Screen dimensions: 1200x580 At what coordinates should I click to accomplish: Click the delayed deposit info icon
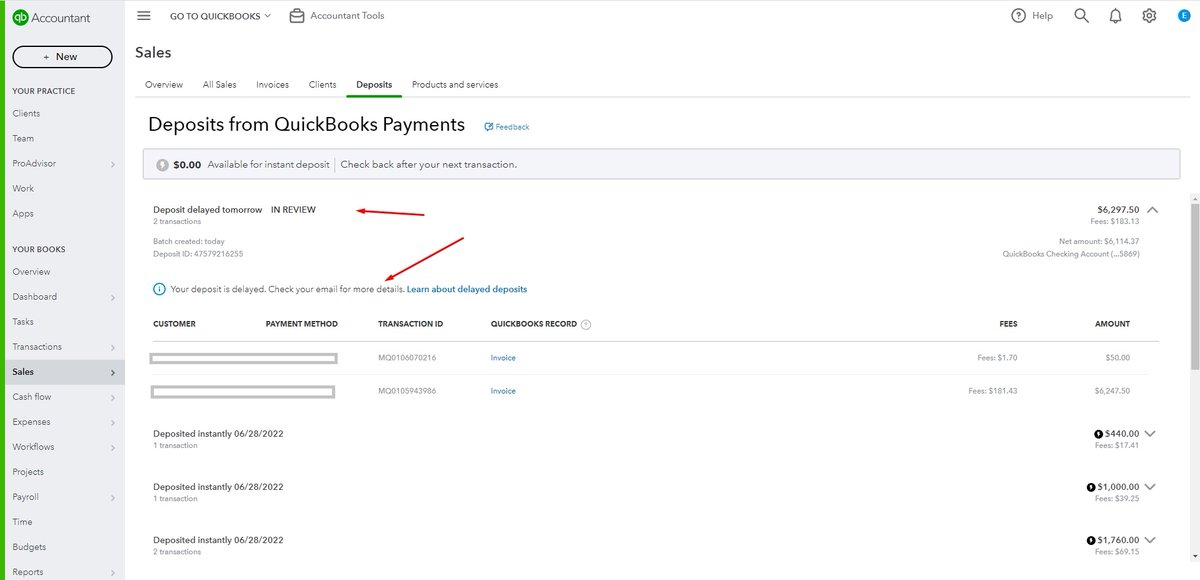(159, 289)
